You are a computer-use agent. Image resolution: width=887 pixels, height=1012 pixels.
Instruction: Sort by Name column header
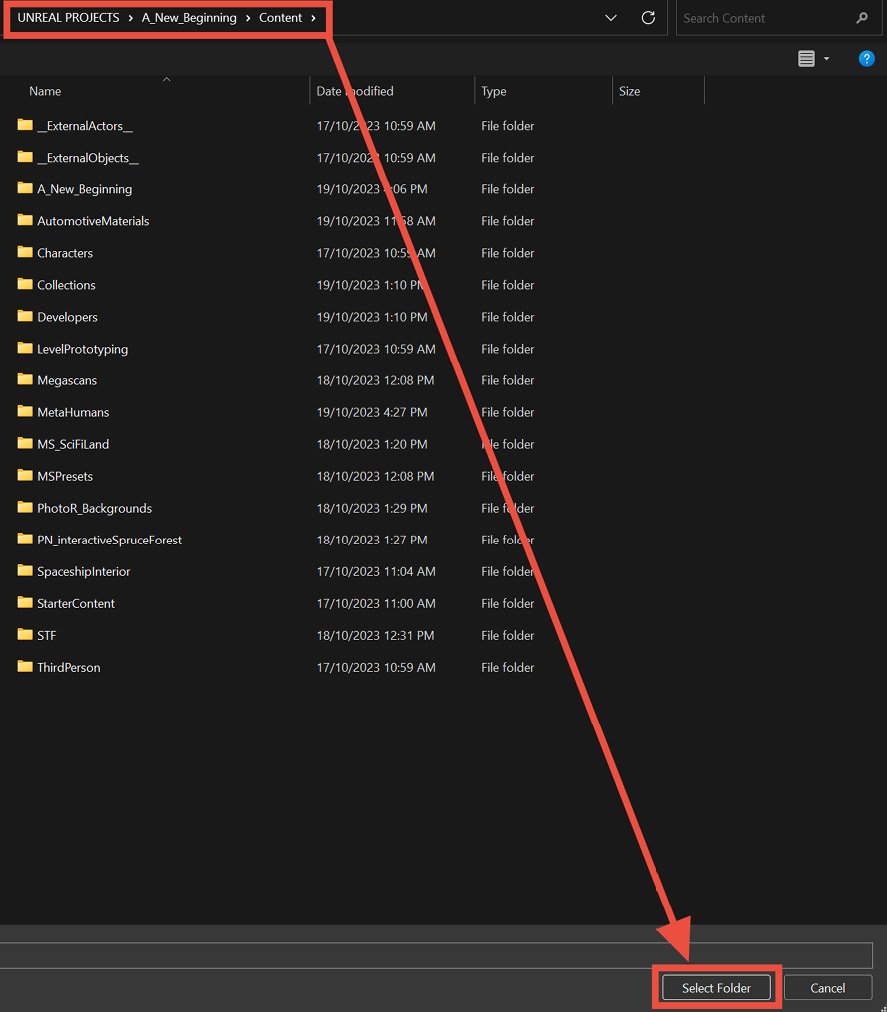pos(45,91)
